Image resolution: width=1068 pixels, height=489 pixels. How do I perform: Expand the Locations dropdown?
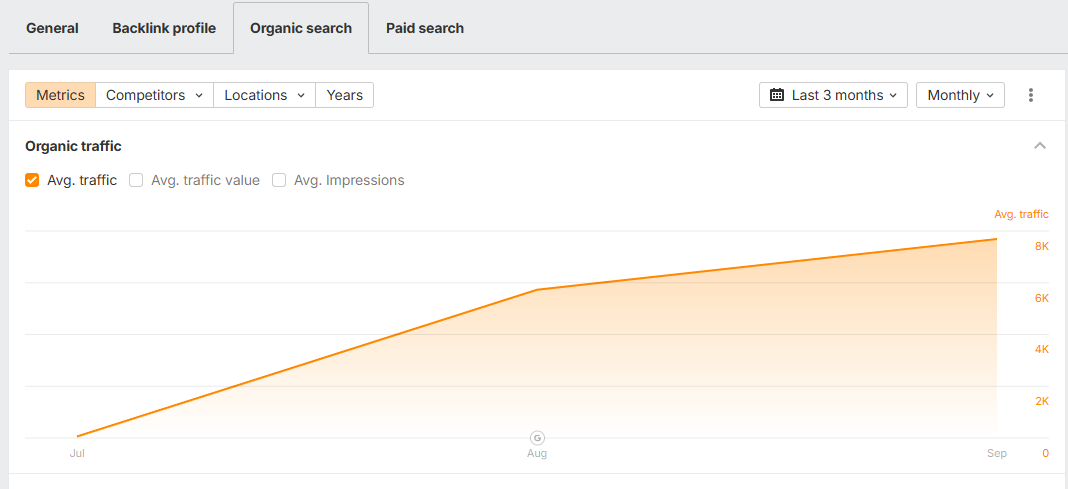coord(265,95)
